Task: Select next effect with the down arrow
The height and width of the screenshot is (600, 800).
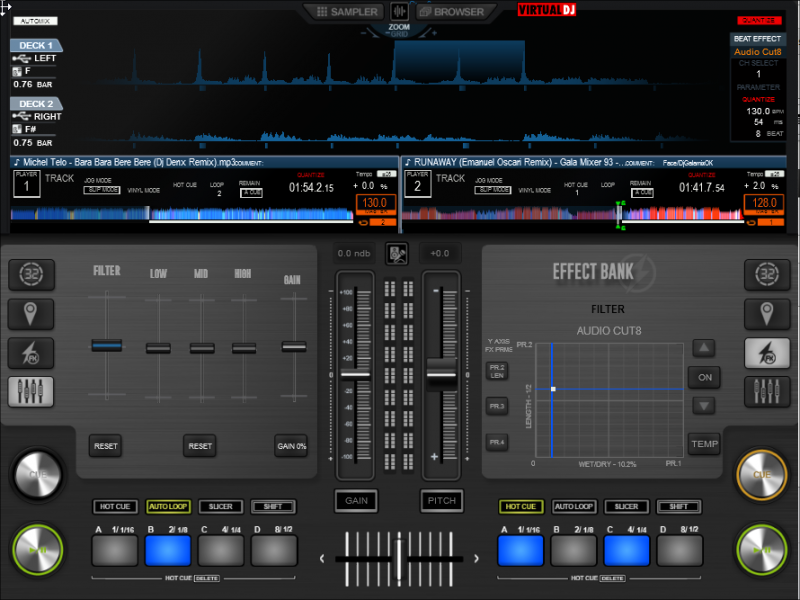Action: pos(704,406)
